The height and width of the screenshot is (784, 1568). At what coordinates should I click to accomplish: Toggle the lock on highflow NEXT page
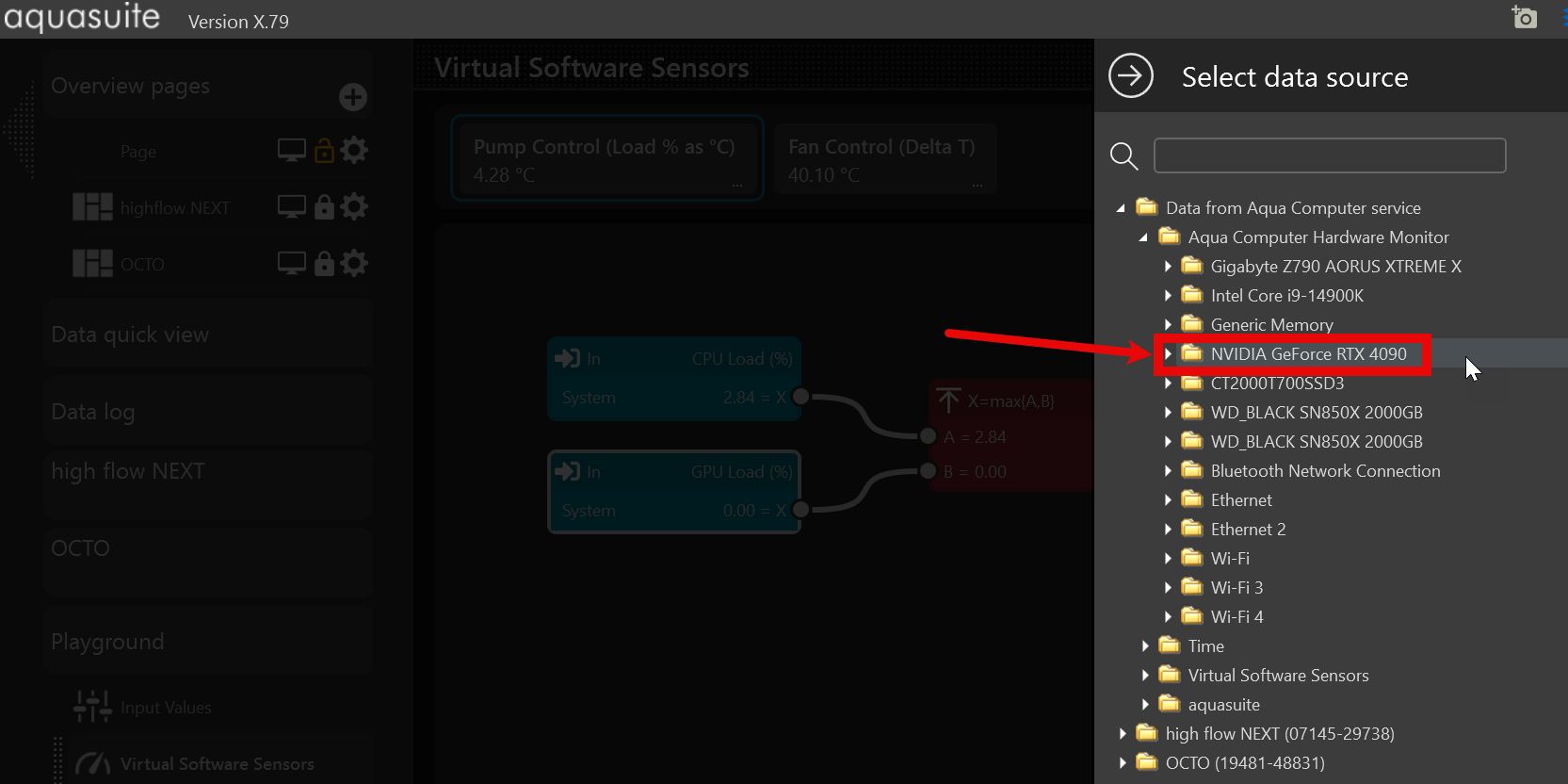[x=324, y=207]
